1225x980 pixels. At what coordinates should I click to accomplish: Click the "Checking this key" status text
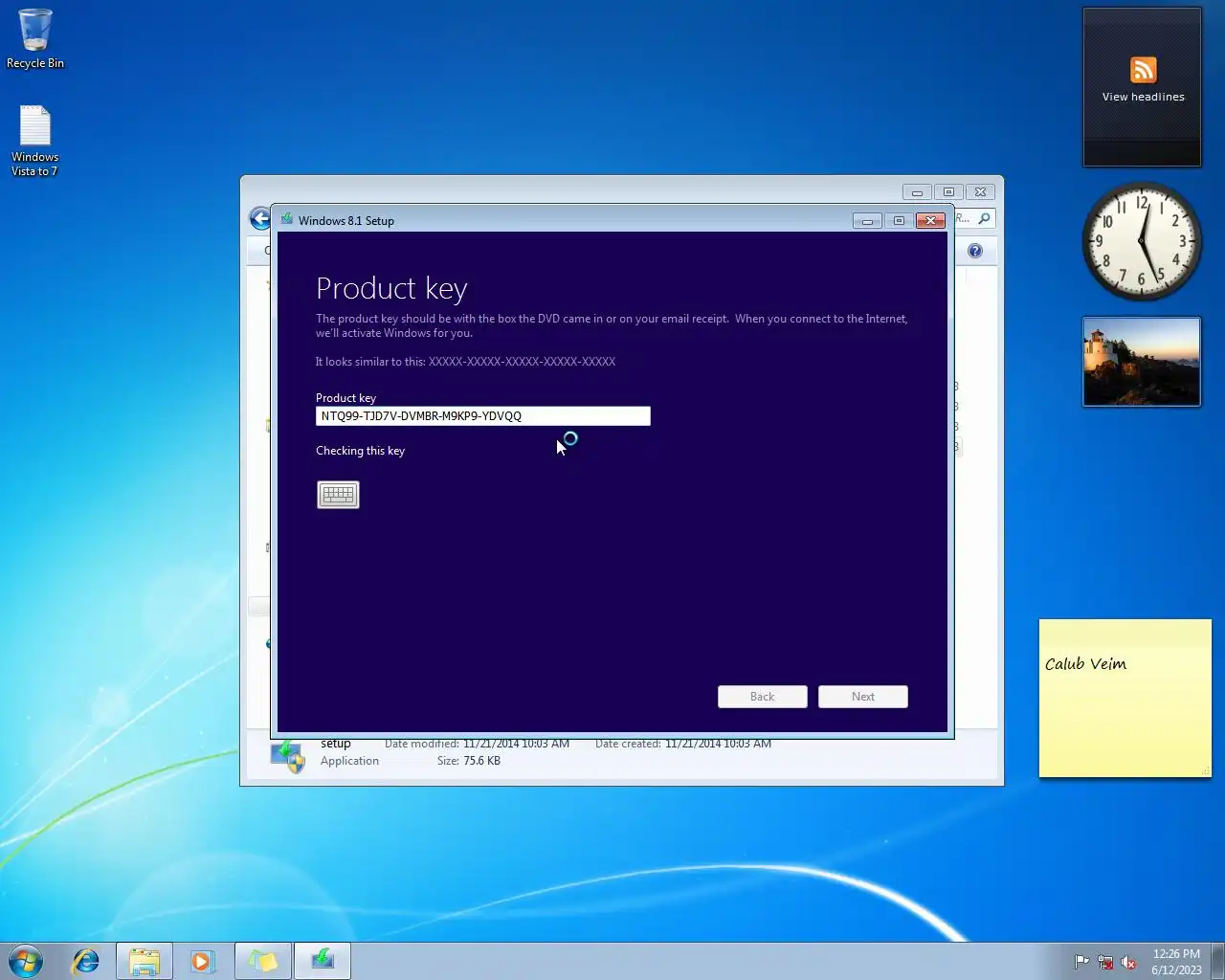point(360,451)
